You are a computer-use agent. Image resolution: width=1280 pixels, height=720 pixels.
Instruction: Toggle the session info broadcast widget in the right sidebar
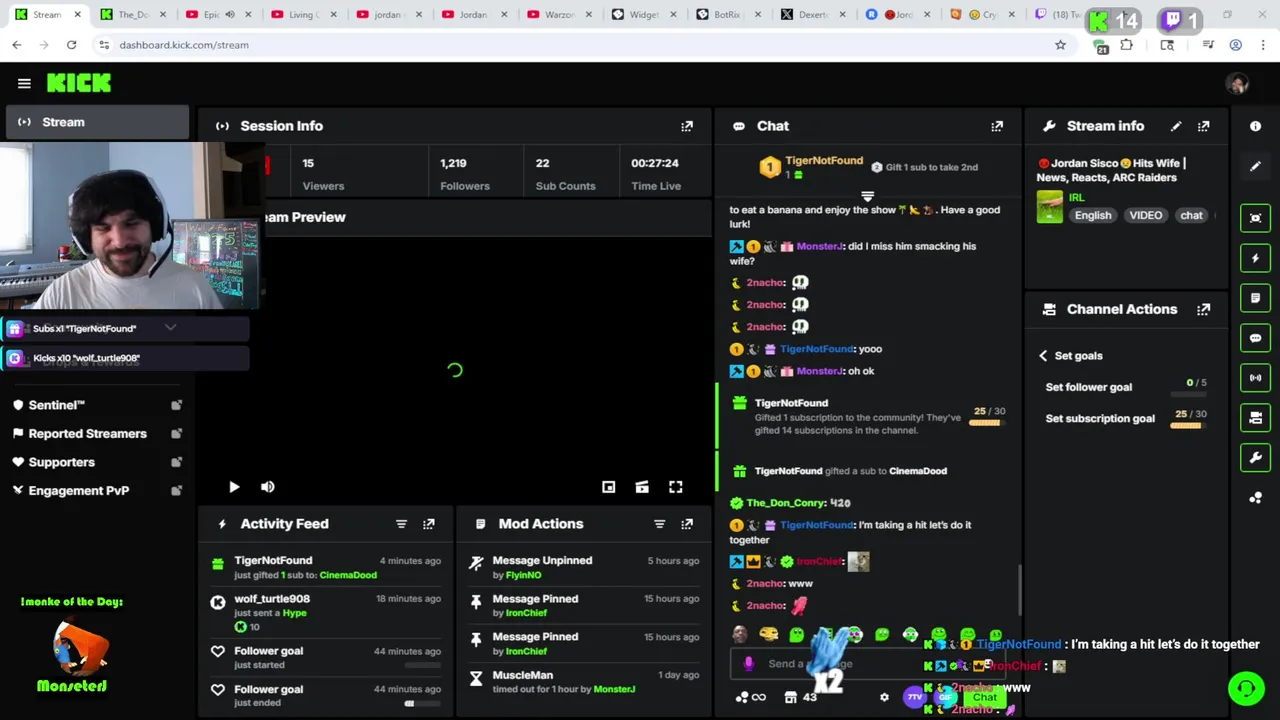point(1255,378)
